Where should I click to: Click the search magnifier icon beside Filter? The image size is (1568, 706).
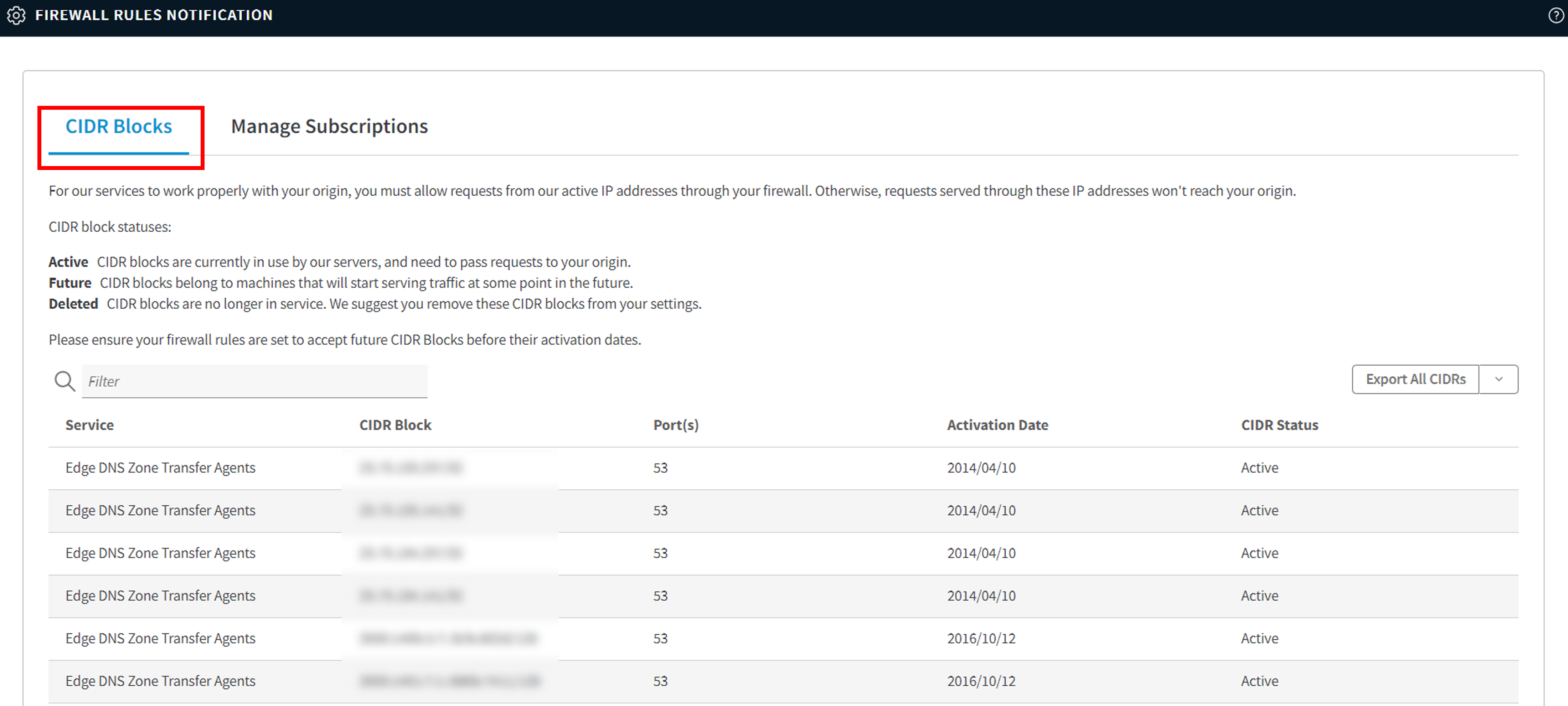coord(65,381)
